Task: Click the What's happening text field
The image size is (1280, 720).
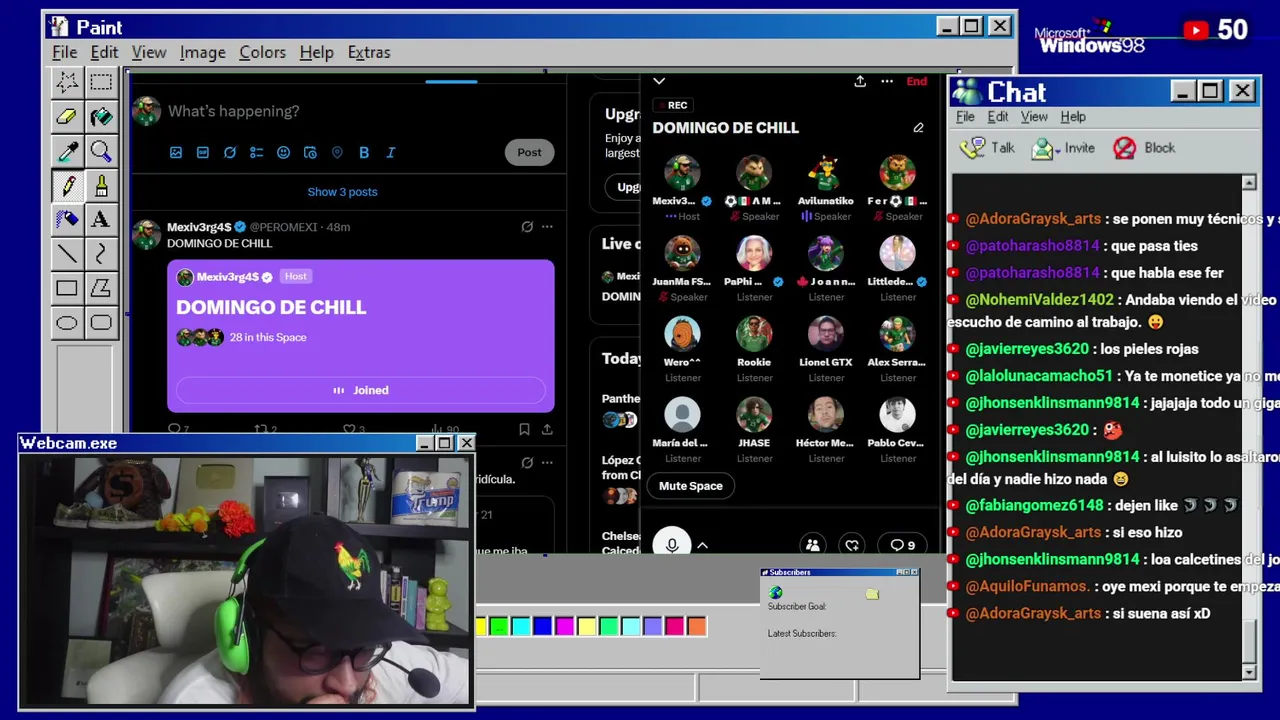Action: tap(233, 111)
